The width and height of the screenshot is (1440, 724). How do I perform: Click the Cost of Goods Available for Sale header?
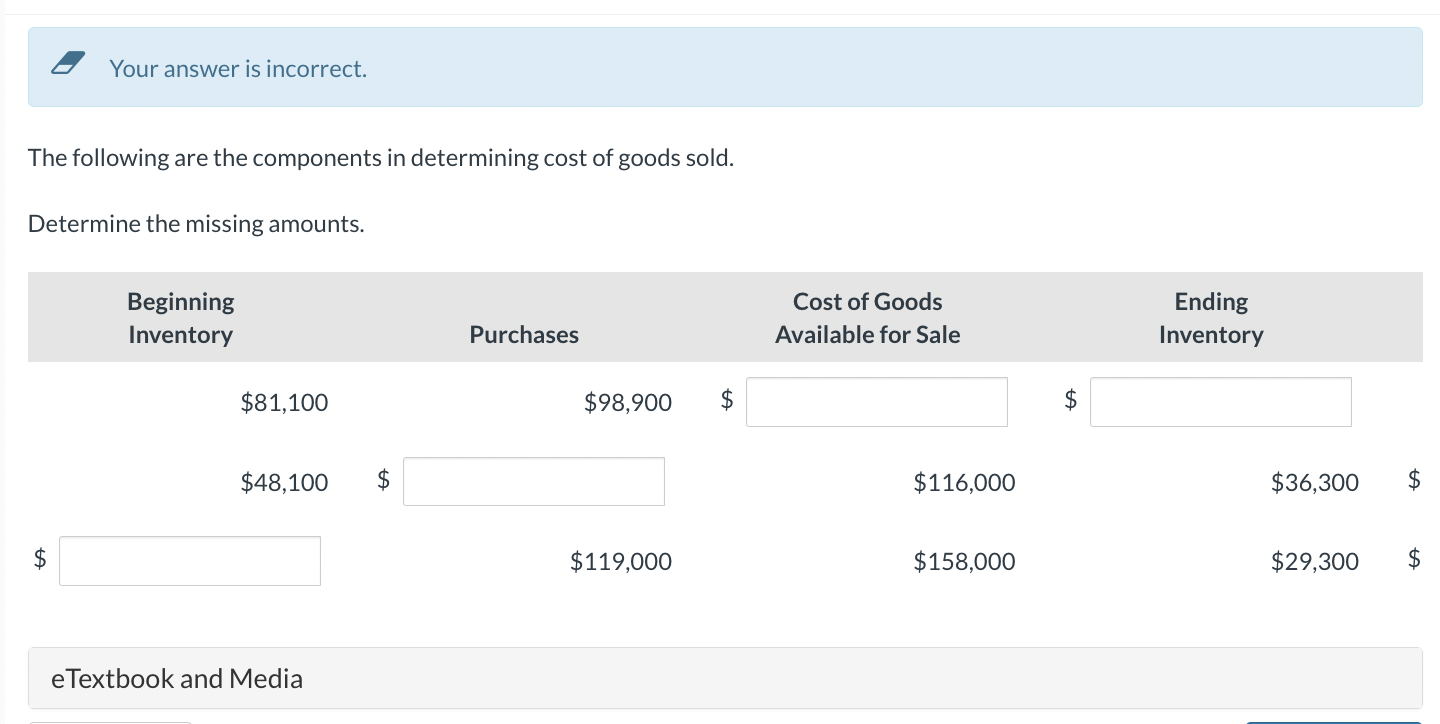[x=866, y=317]
